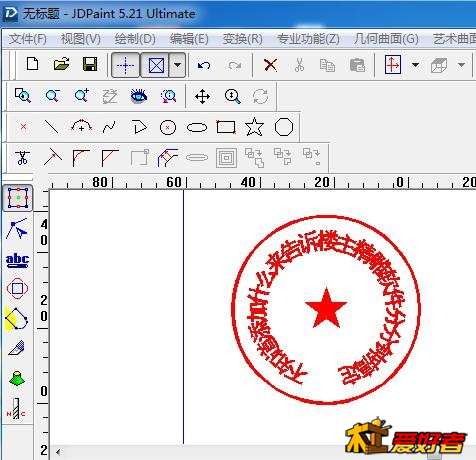Viewport: 476px width, 460px height.
Task: Select the rectangle drawing tool
Action: 226,127
